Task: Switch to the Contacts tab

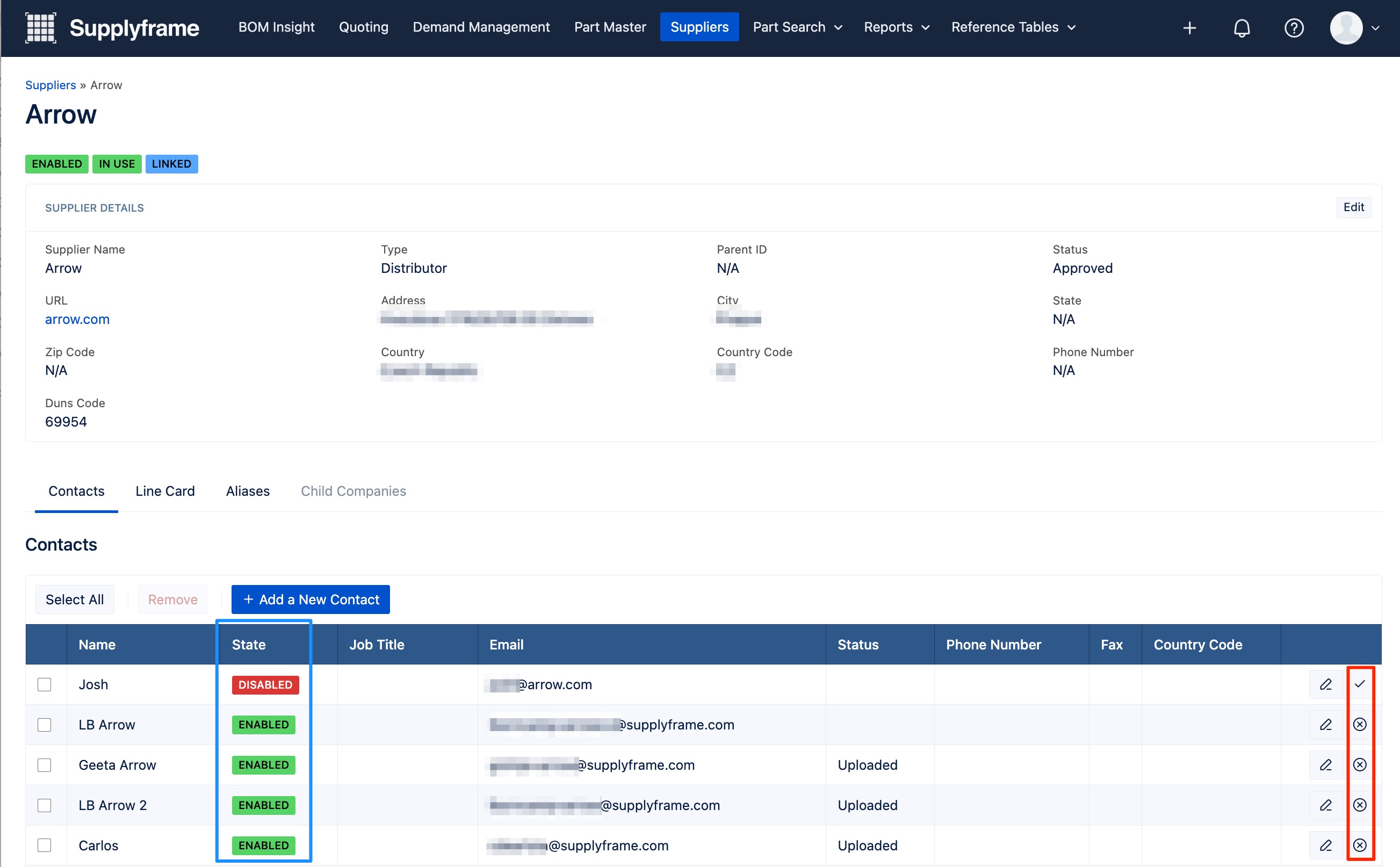Action: click(x=76, y=491)
